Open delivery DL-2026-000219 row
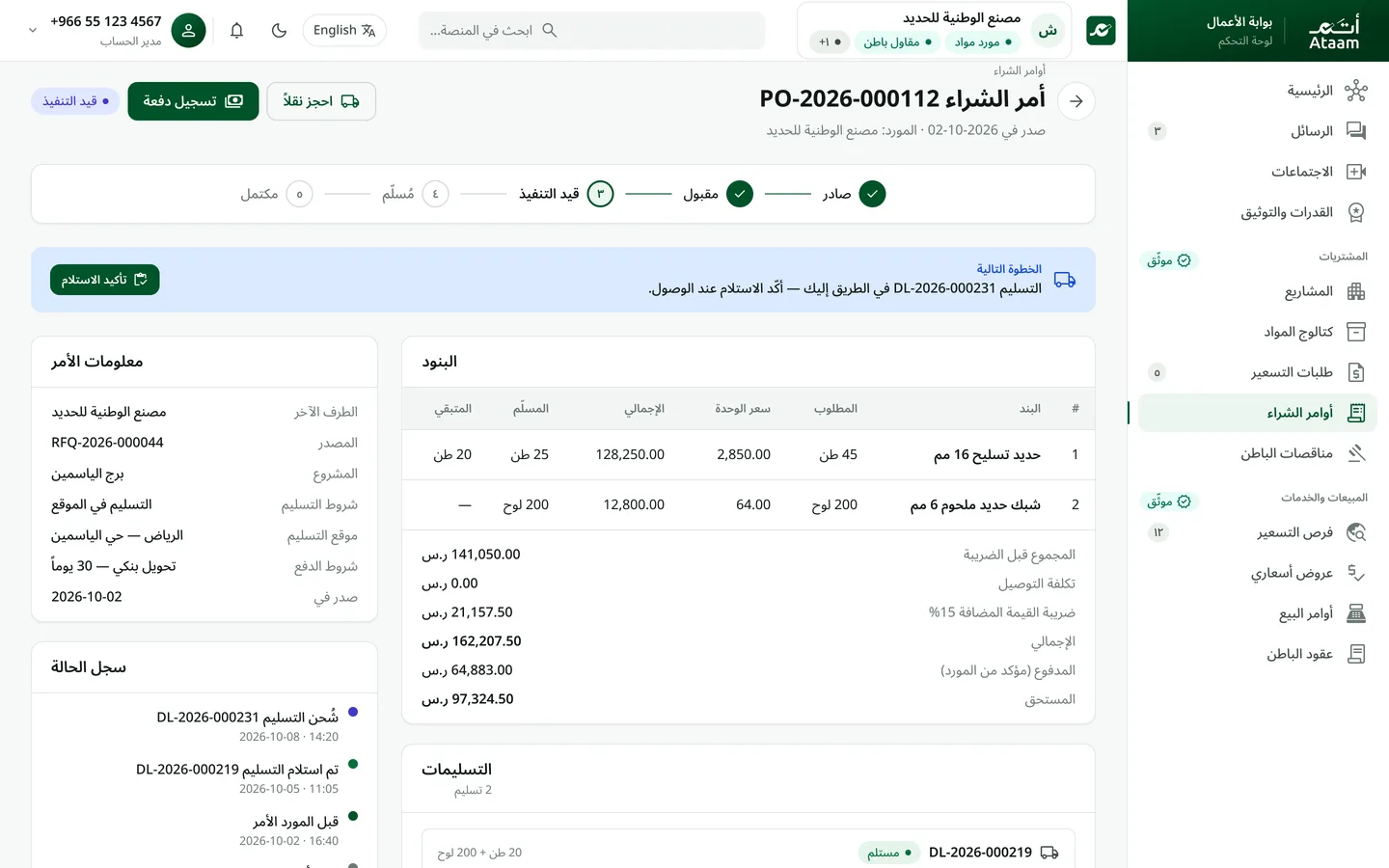The height and width of the screenshot is (868, 1389). tap(749, 853)
